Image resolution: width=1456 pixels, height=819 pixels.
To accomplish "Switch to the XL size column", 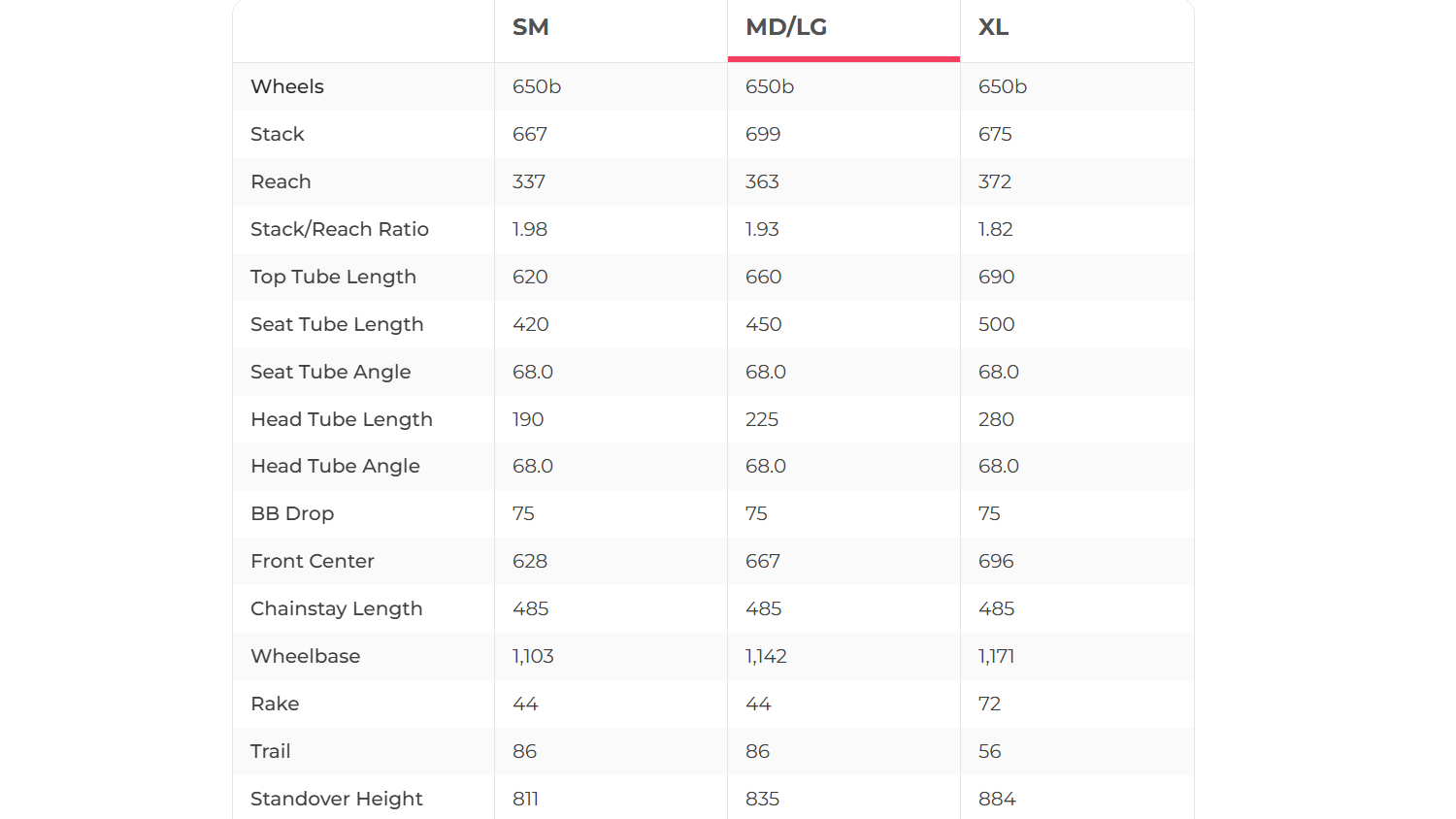I will (x=993, y=27).
